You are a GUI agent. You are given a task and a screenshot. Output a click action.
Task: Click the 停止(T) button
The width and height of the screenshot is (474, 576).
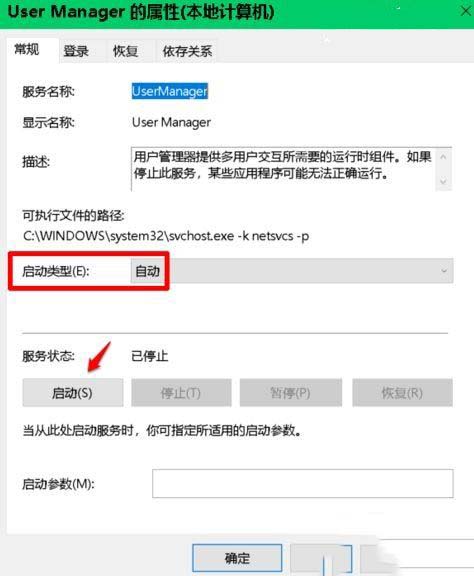click(x=181, y=393)
